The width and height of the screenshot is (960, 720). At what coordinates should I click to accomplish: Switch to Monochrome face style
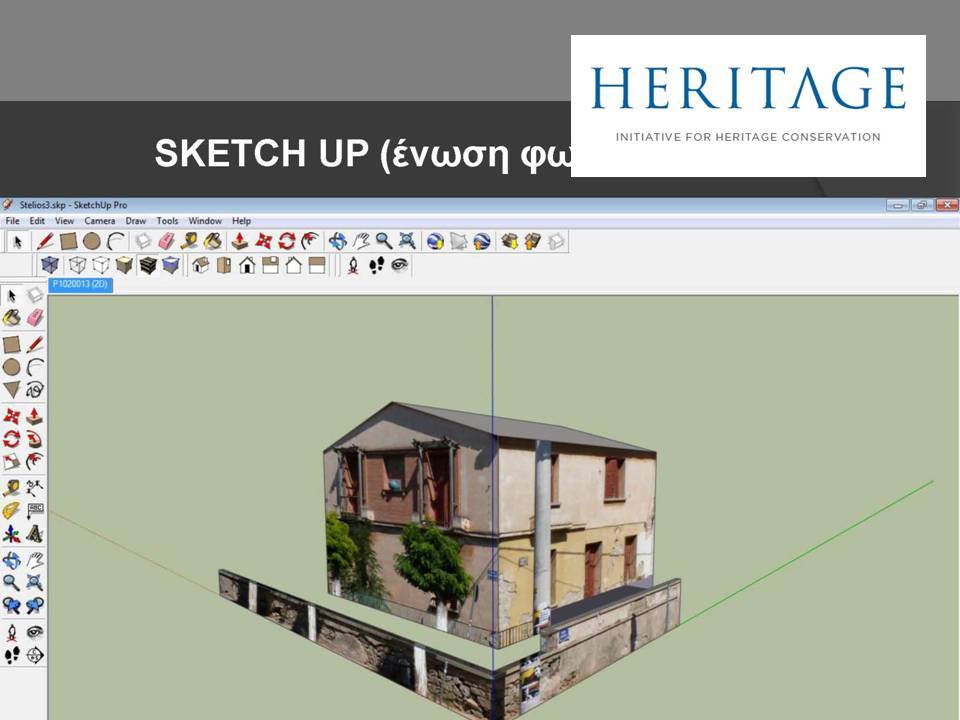tap(171, 265)
